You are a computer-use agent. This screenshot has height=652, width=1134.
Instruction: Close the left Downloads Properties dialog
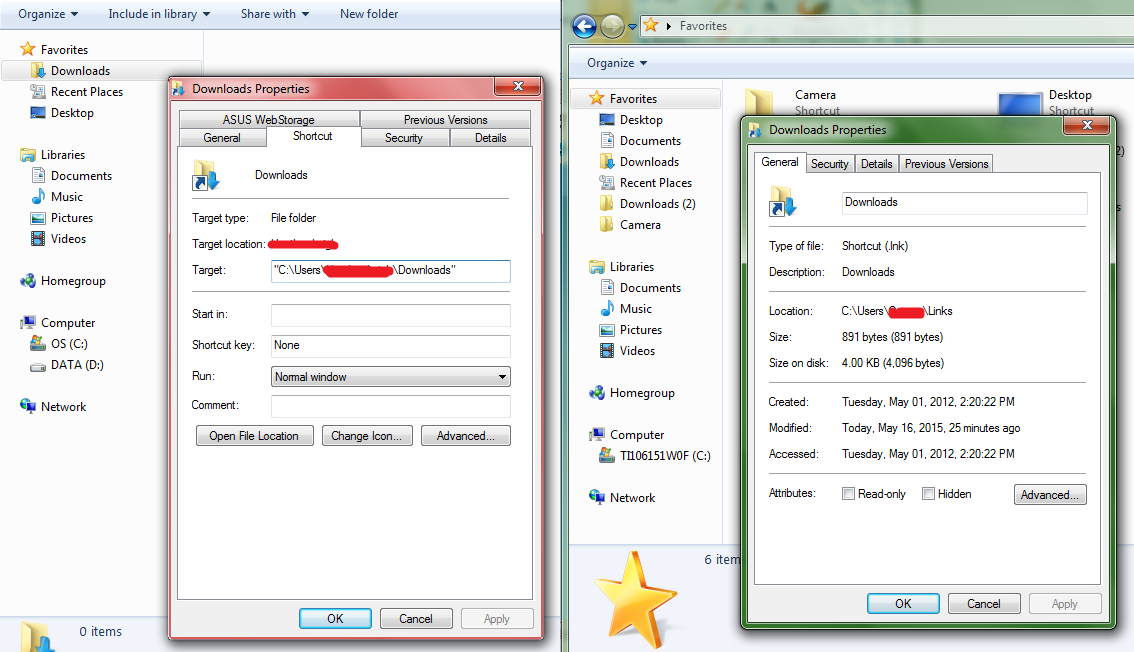click(x=518, y=86)
